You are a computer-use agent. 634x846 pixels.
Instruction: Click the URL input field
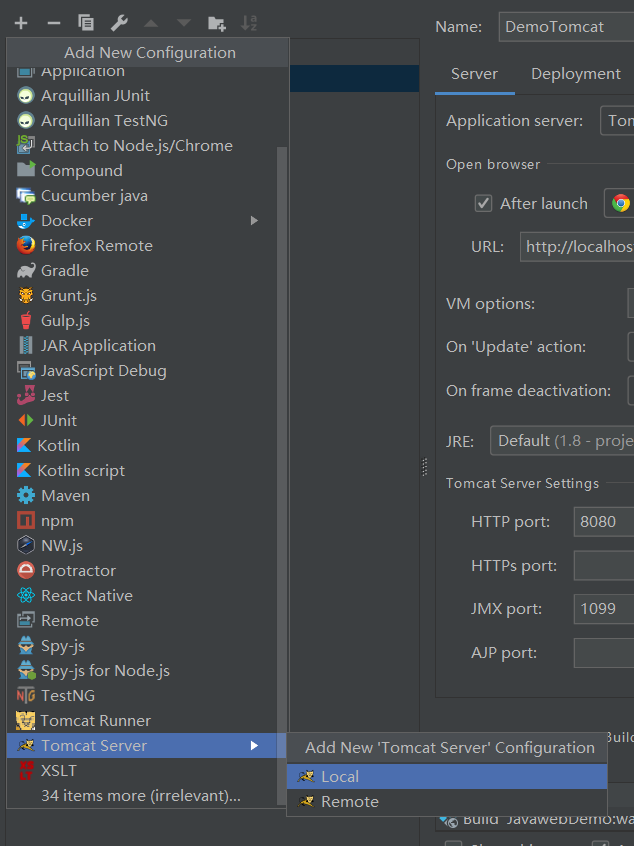click(577, 247)
